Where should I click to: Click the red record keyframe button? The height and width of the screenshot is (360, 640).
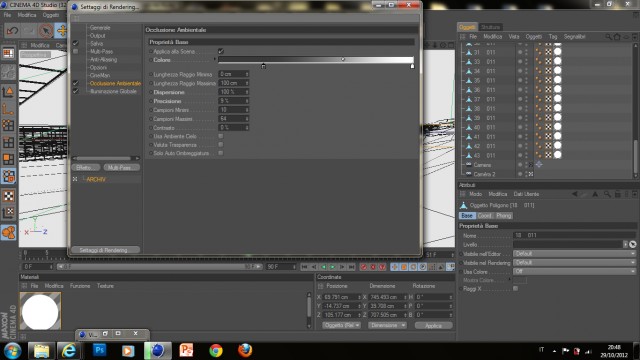pyautogui.click(x=363, y=267)
